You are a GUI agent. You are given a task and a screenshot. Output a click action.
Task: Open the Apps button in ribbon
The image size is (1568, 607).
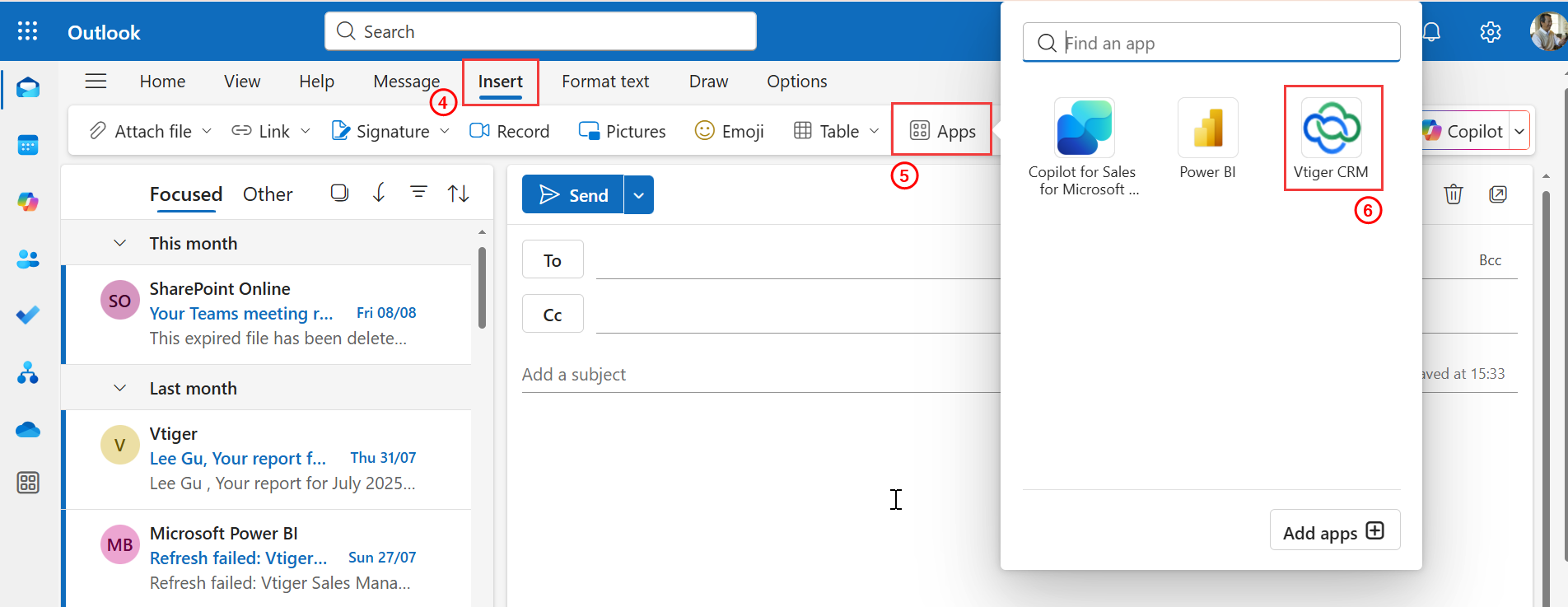coord(942,131)
